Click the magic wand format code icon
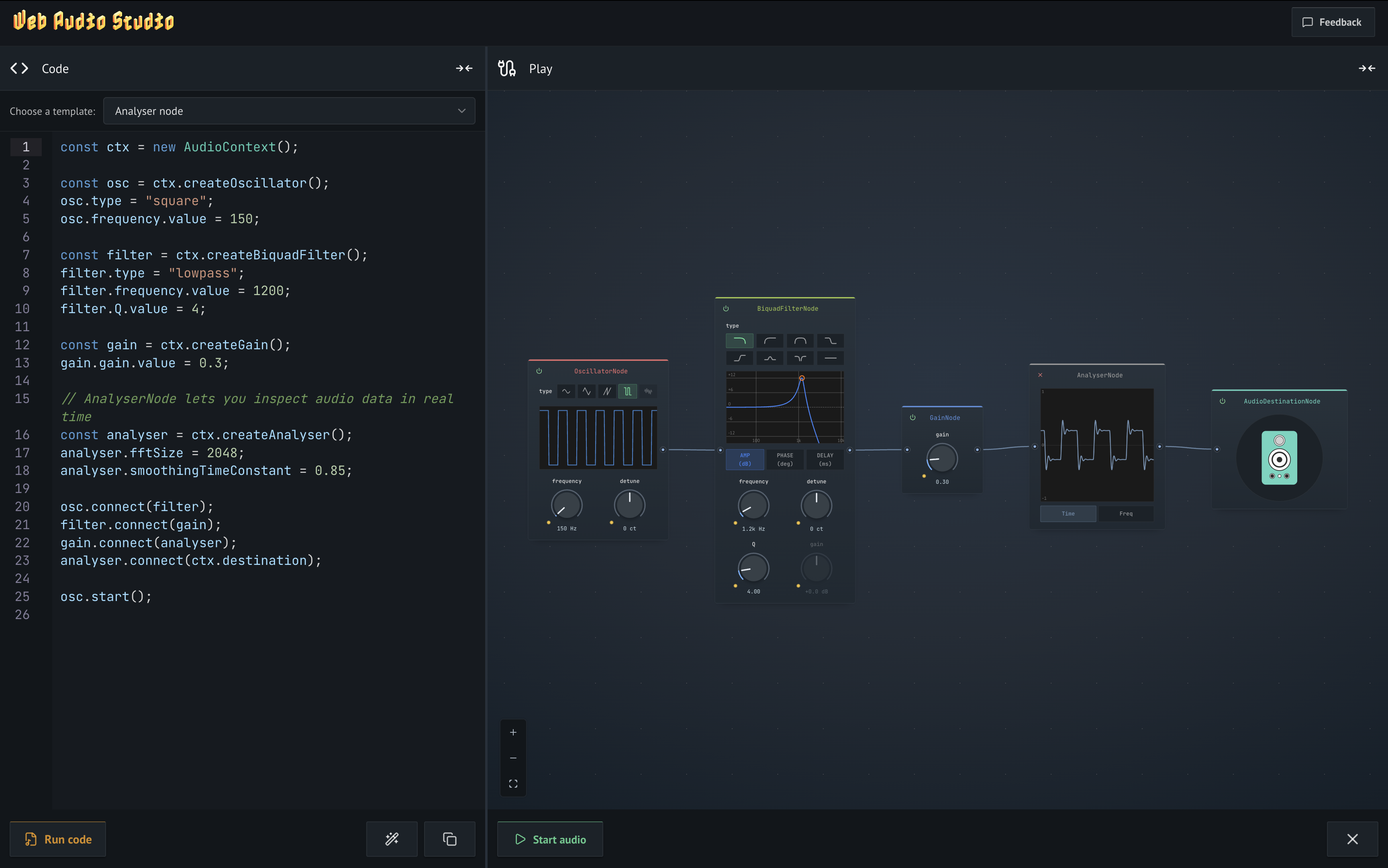This screenshot has height=868, width=1388. (x=392, y=839)
